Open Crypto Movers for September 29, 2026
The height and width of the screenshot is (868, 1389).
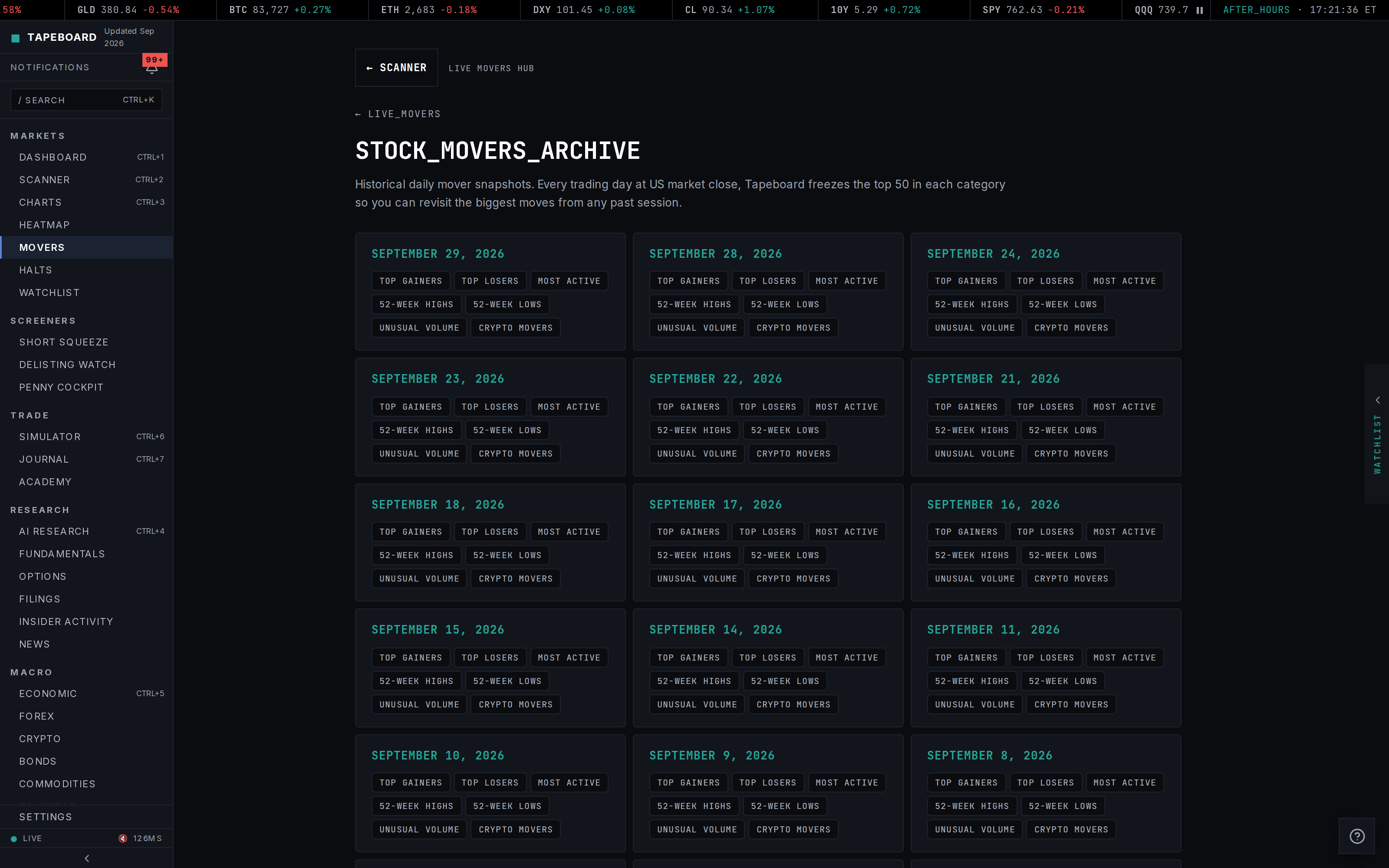point(515,328)
